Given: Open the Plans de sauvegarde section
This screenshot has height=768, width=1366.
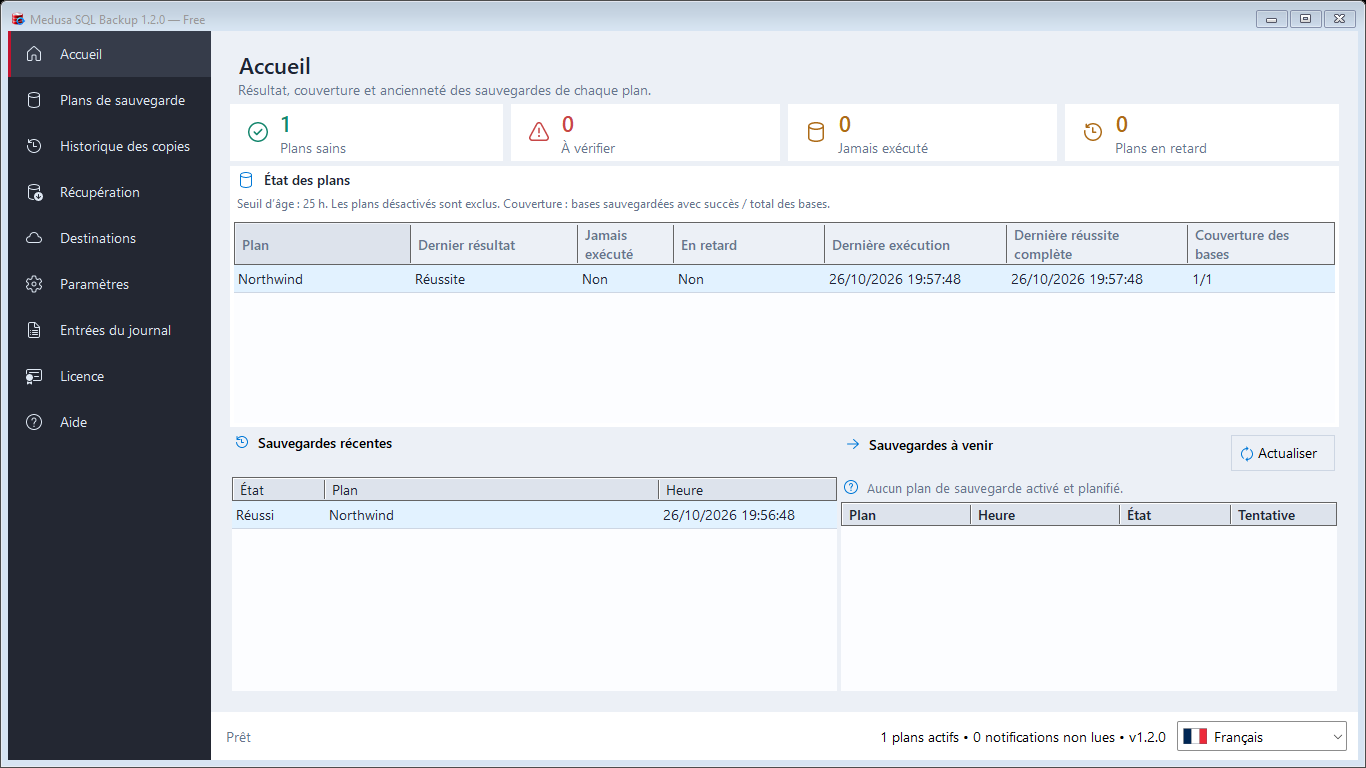Looking at the screenshot, I should 110,100.
